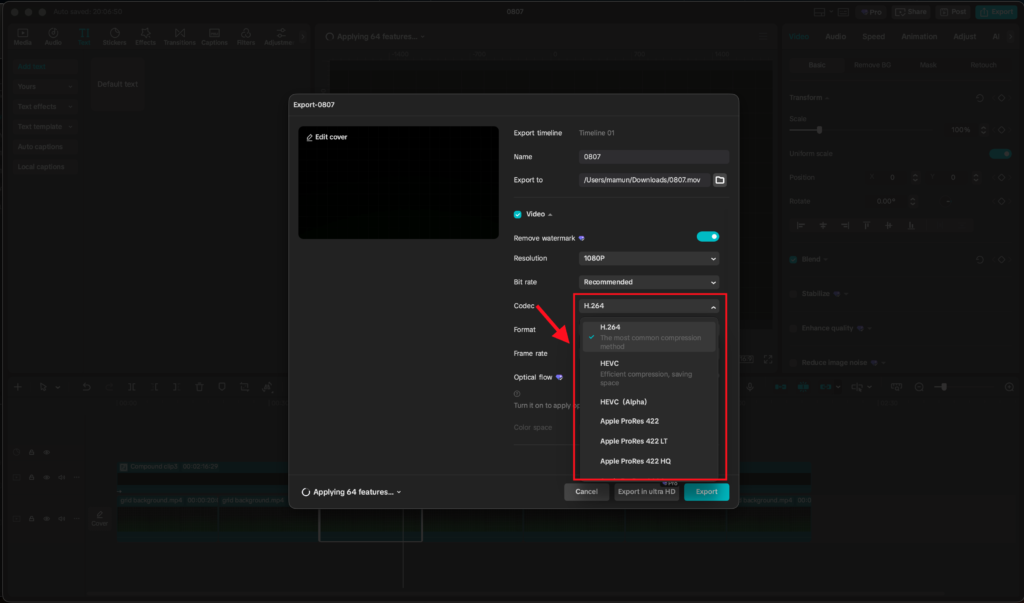Screen dimensions: 1024x603
Task: Switch to Speed tab in inspector
Action: pyautogui.click(x=873, y=37)
